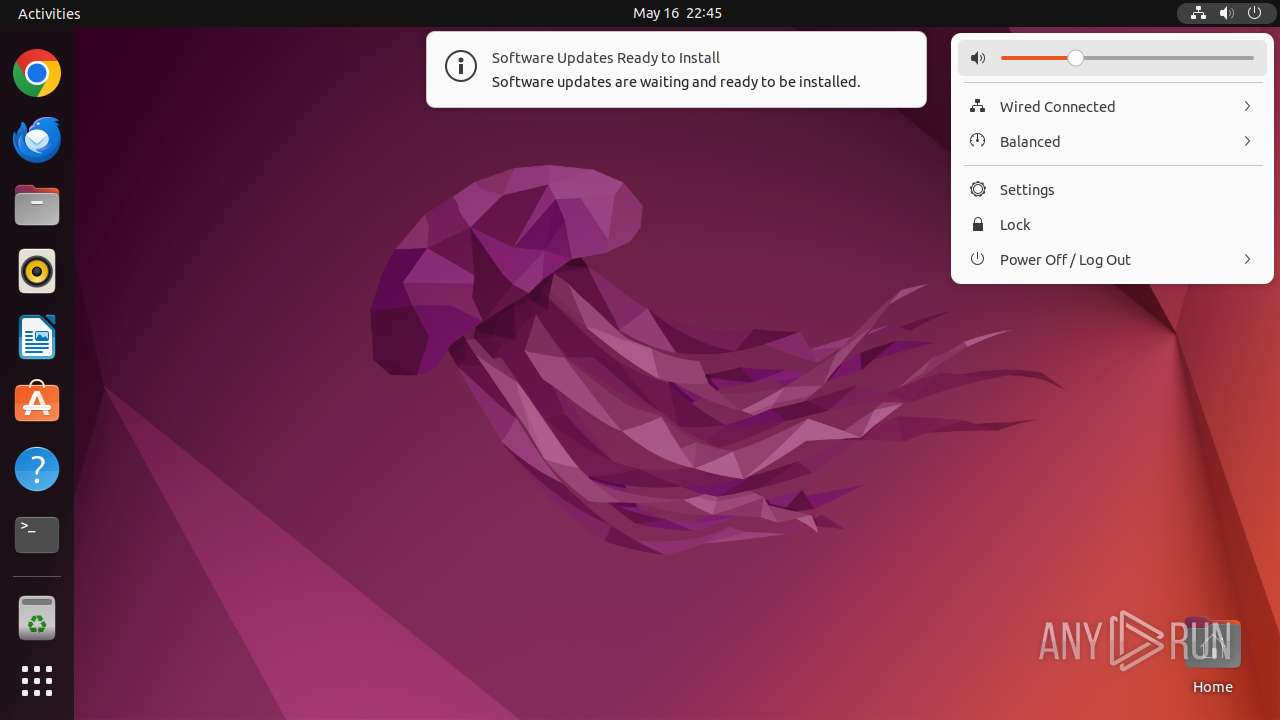Screen dimensions: 1280x720
Task: Open LibreOffice Writer from the dock
Action: [37, 337]
